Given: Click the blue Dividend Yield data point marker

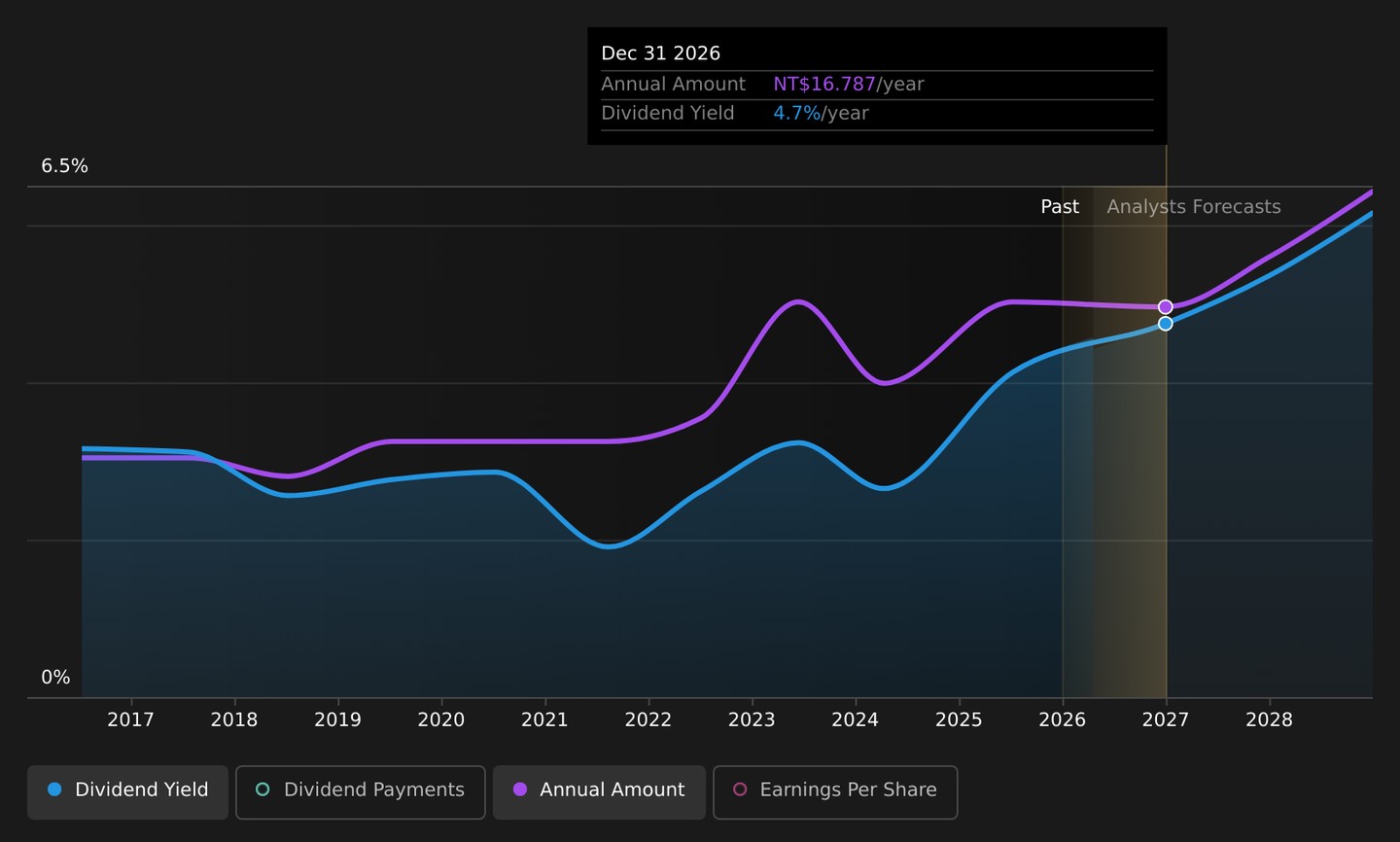Looking at the screenshot, I should pos(1166,324).
